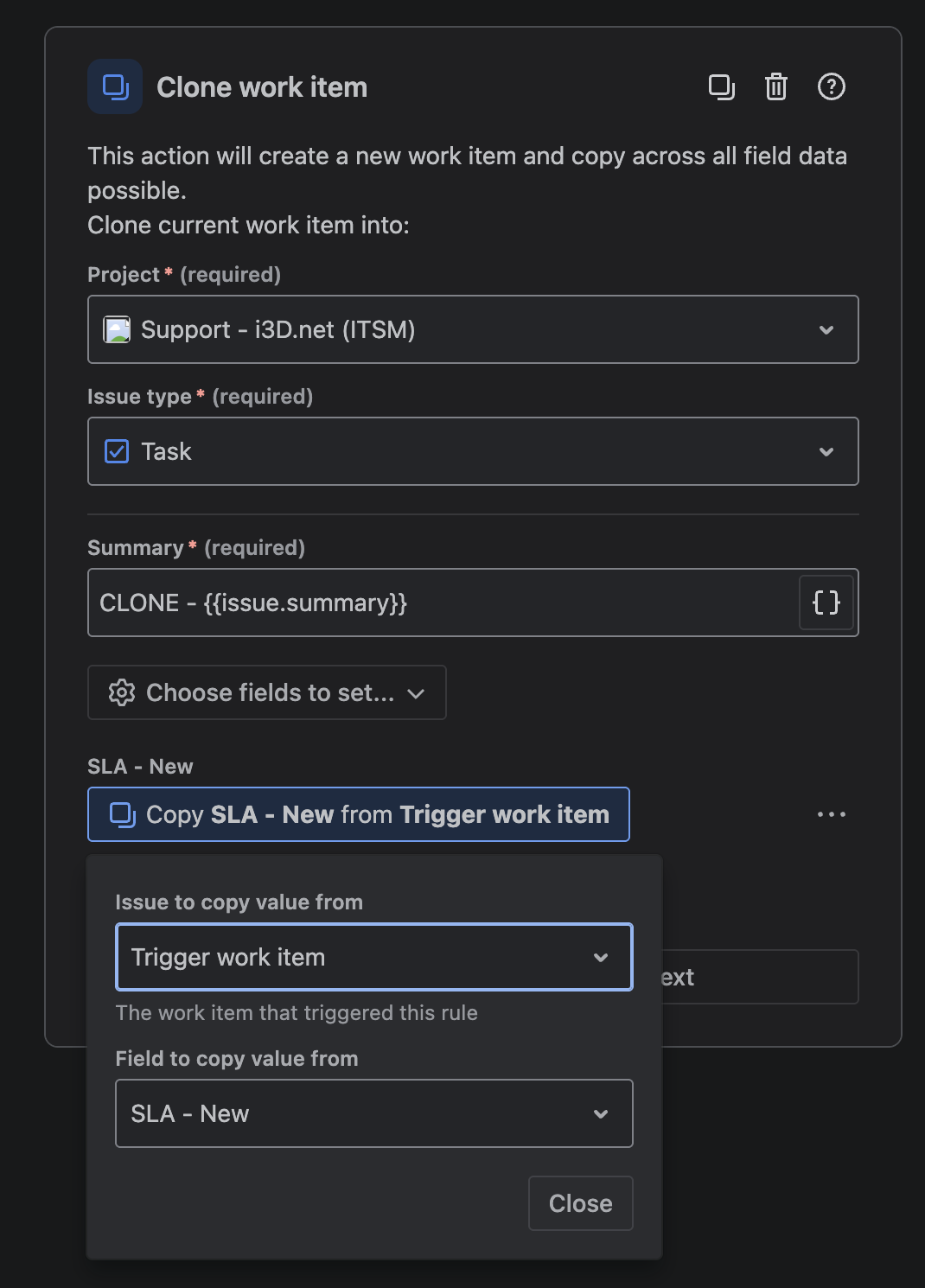
Task: Open the Choose fields to set menu
Action: 266,692
